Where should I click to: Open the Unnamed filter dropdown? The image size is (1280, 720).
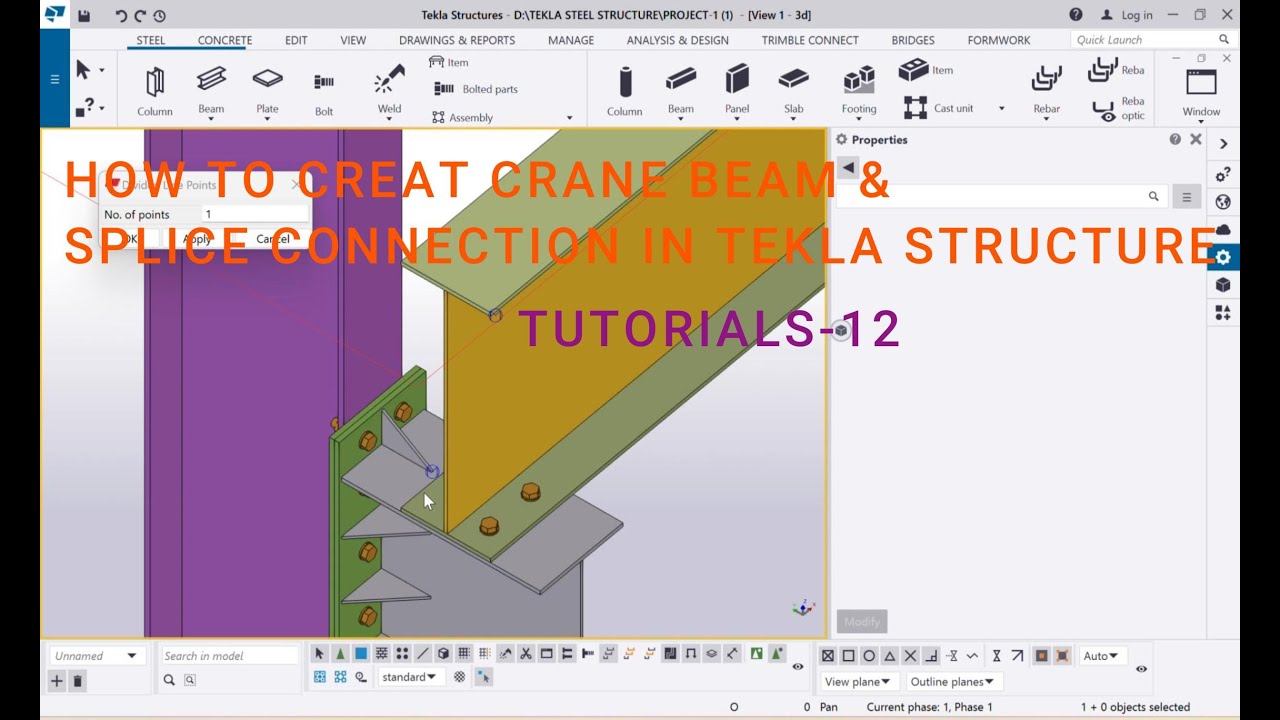[x=96, y=656]
